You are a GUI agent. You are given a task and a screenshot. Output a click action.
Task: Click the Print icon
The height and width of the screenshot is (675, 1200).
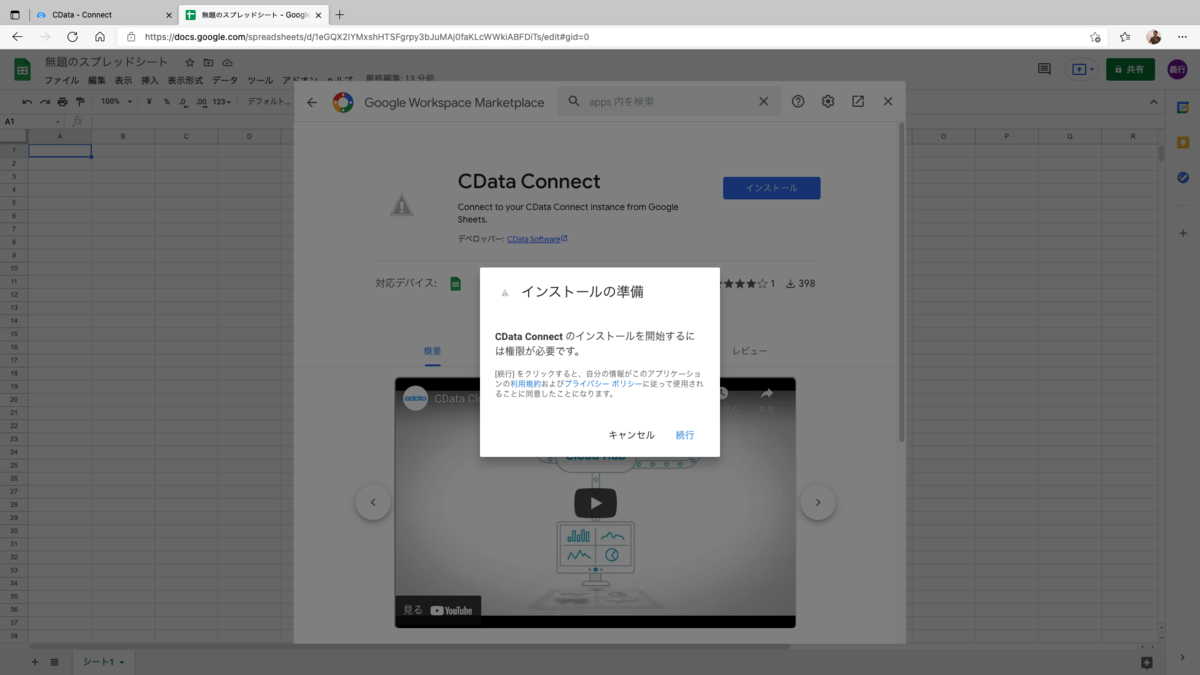pos(63,102)
